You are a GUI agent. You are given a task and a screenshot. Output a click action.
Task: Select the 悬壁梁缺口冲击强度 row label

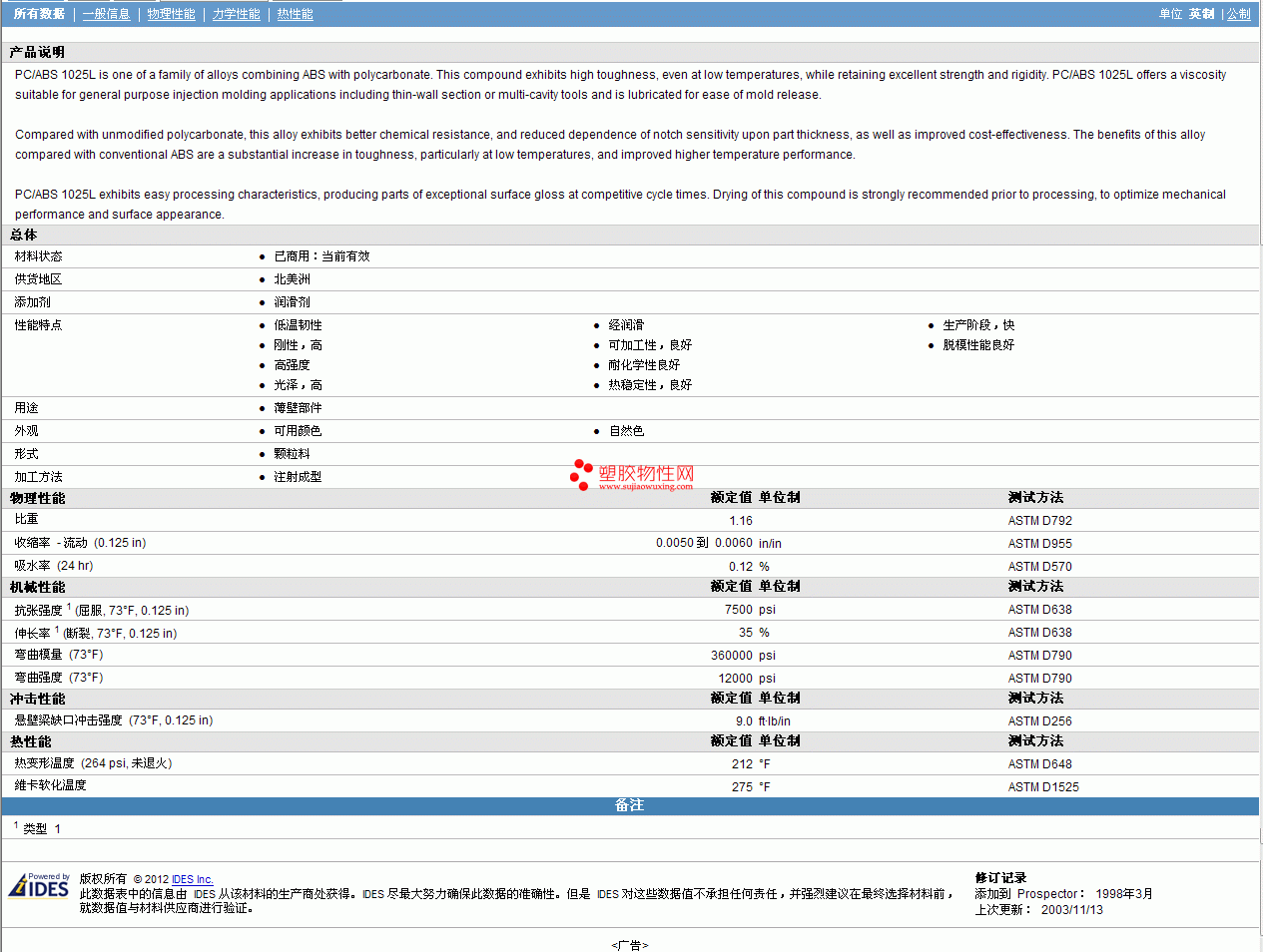[x=114, y=720]
